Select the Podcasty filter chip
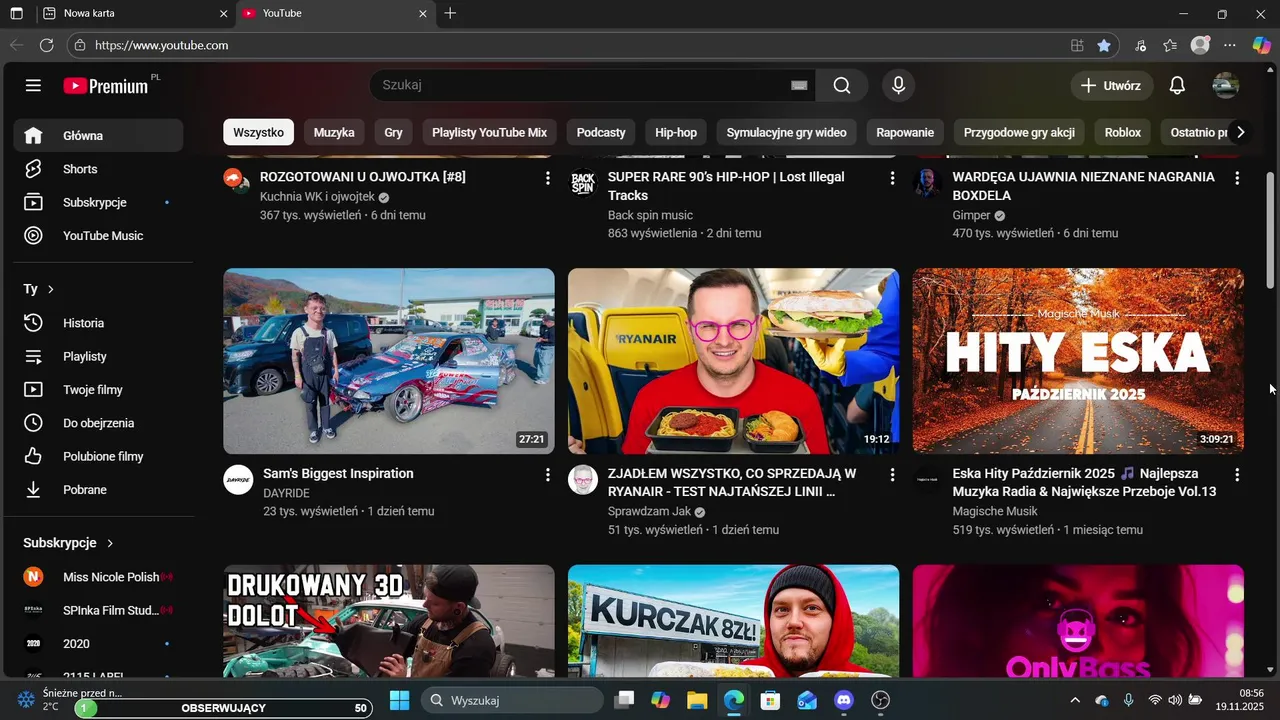1280x720 pixels. click(x=601, y=132)
